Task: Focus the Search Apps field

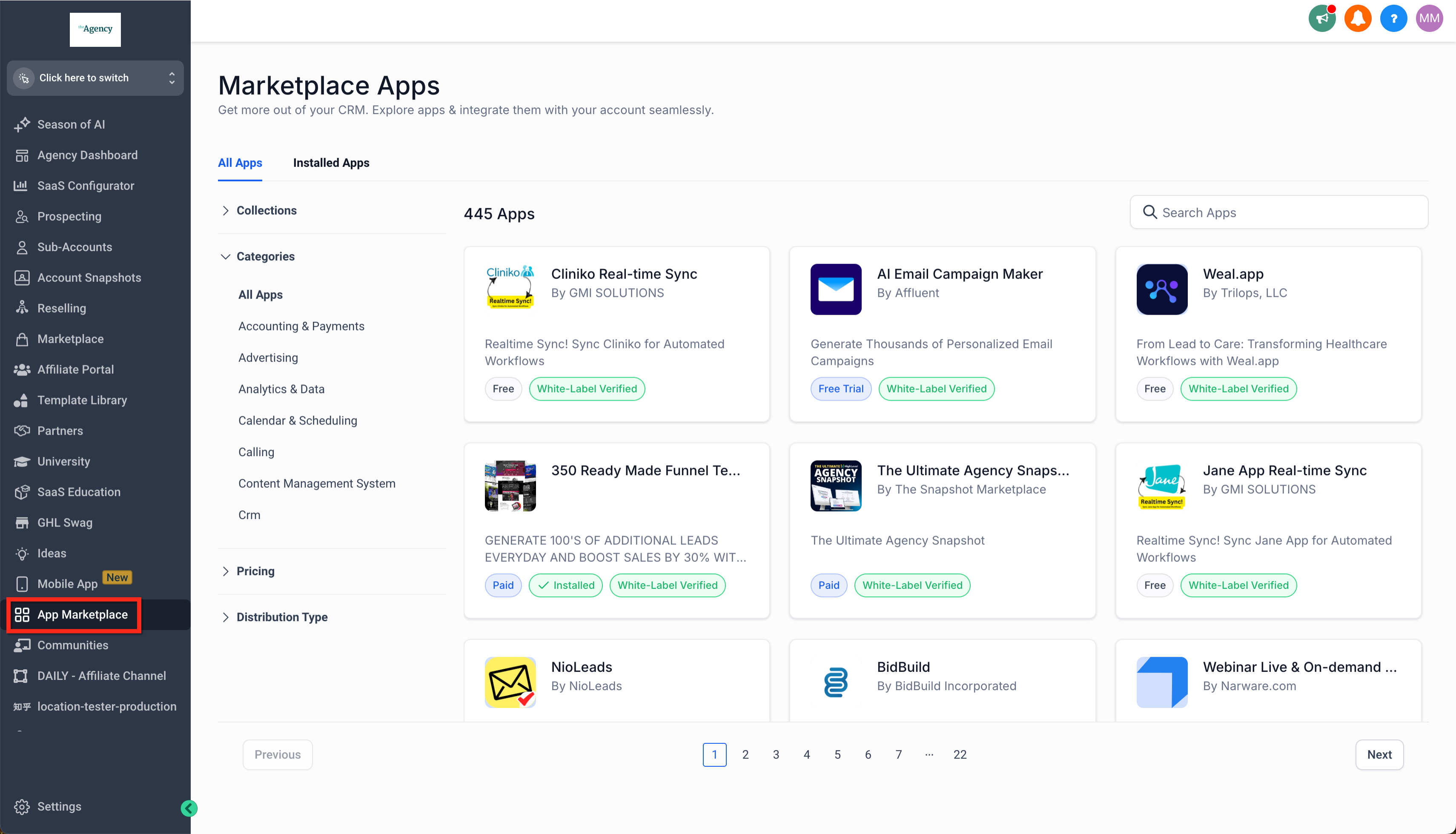Action: click(1278, 212)
